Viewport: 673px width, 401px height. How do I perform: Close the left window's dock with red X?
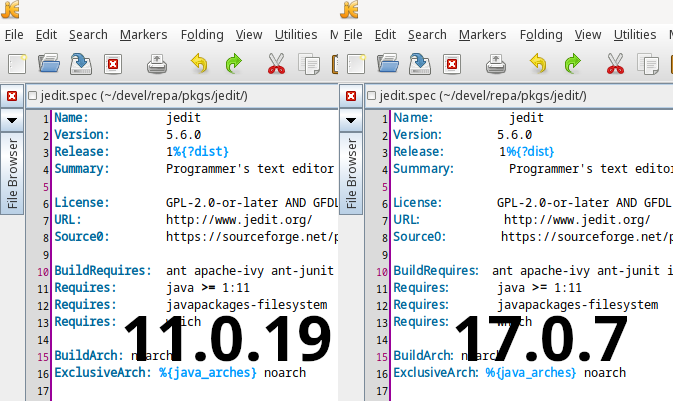[x=12, y=97]
